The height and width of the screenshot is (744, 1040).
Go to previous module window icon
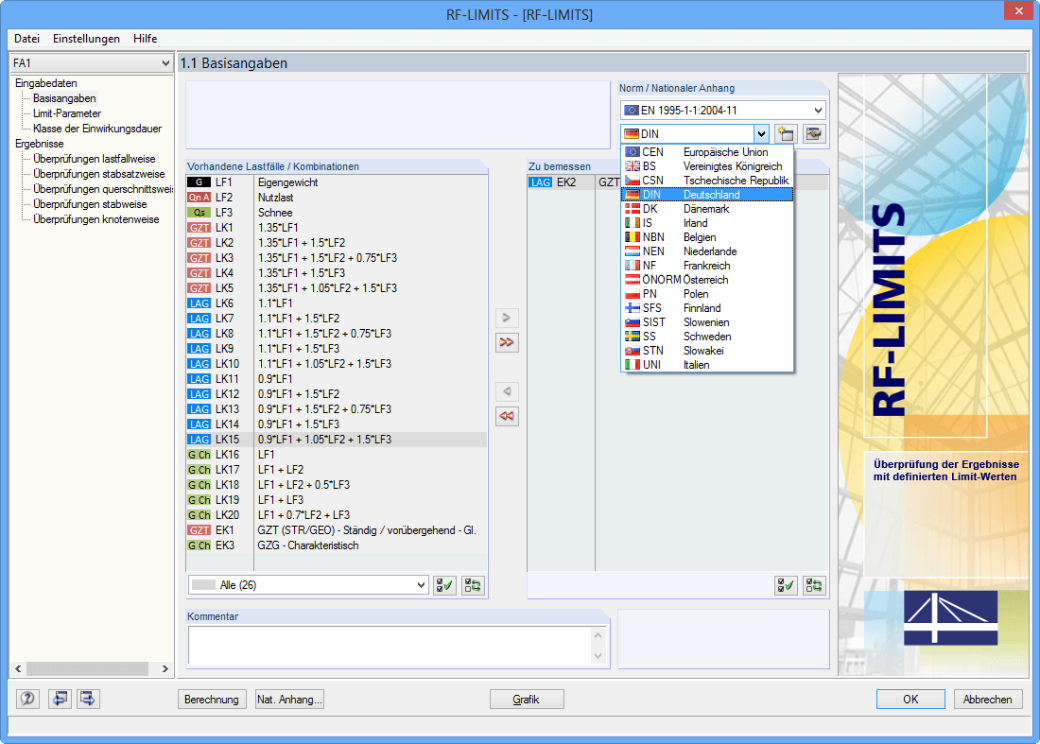60,698
